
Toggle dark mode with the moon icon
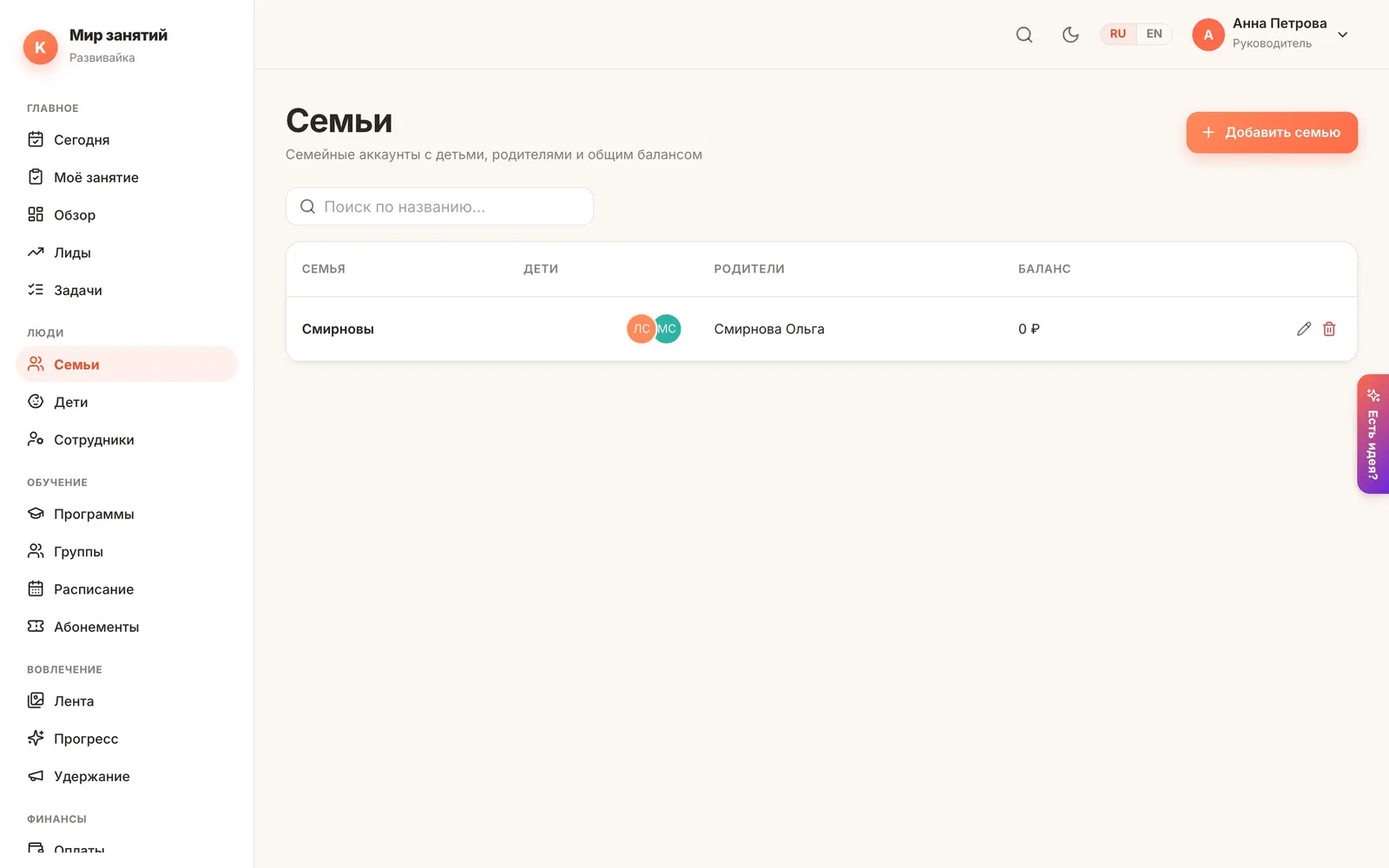1070,35
